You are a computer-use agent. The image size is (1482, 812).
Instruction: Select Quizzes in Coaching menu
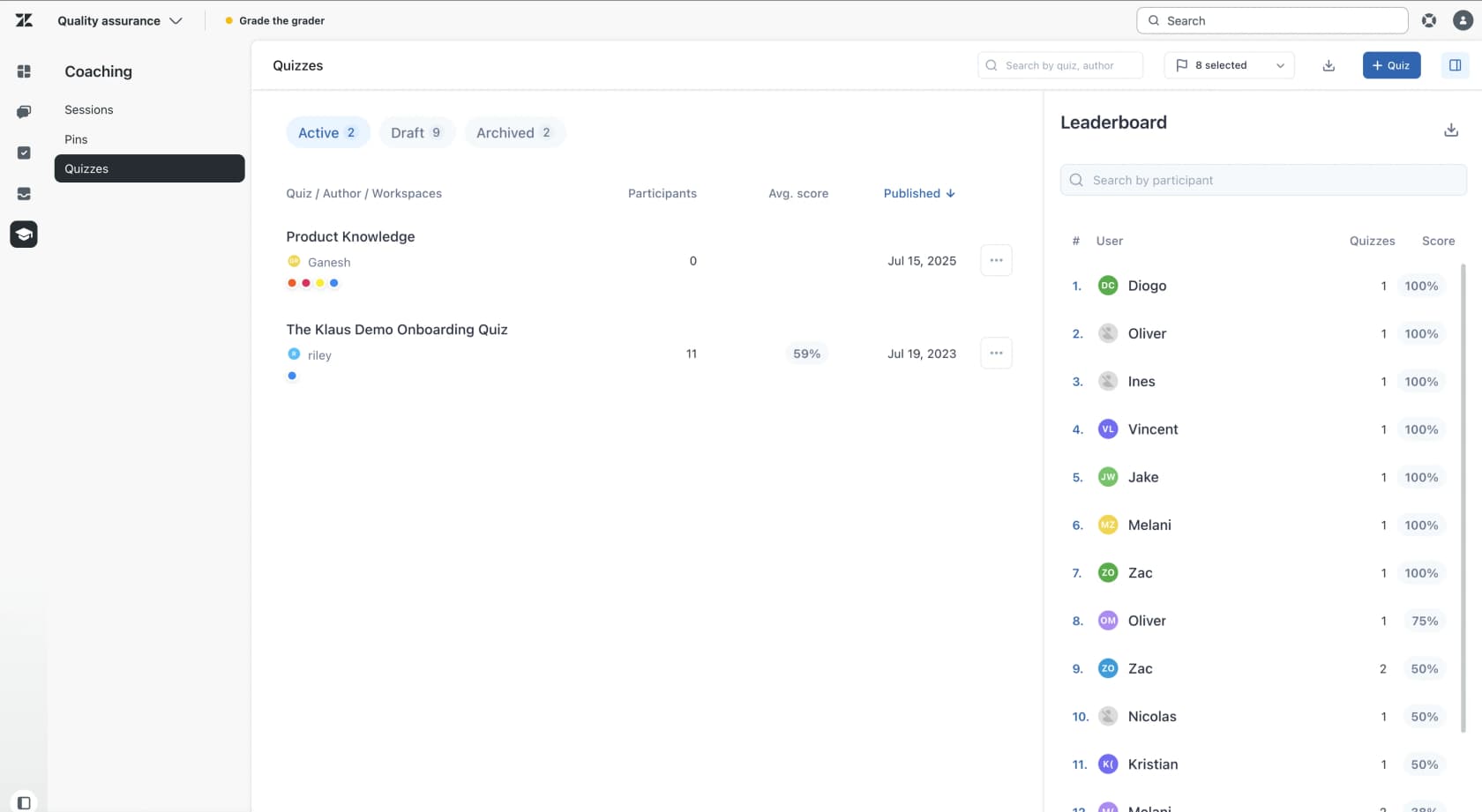(150, 168)
